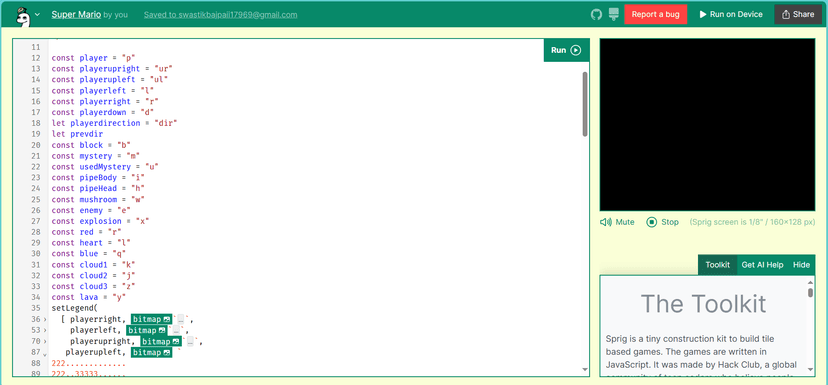This screenshot has width=828, height=385.
Task: Open dropdown next to Sprig logo
Action: [x=37, y=15]
